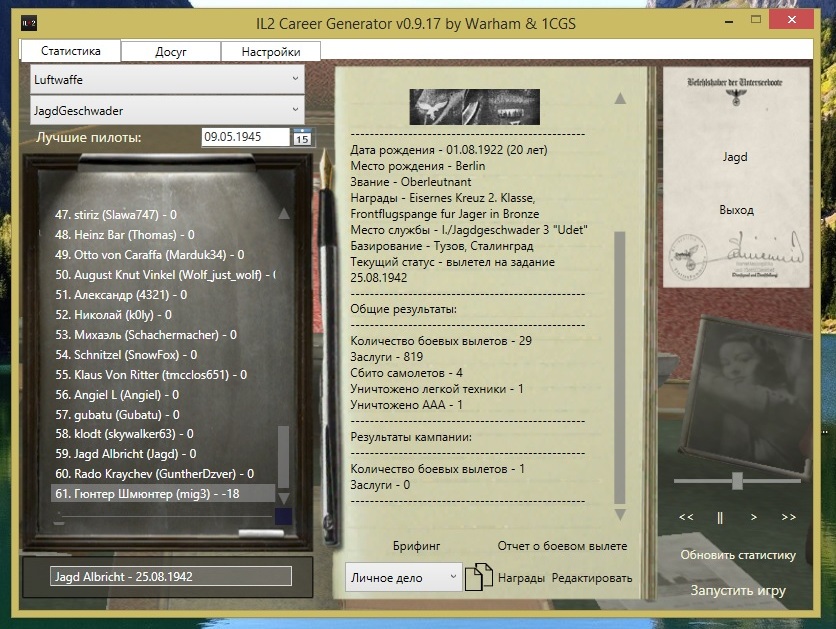The image size is (836, 629).
Task: Click Звание - Oberleutnant line
Action: 411,182
